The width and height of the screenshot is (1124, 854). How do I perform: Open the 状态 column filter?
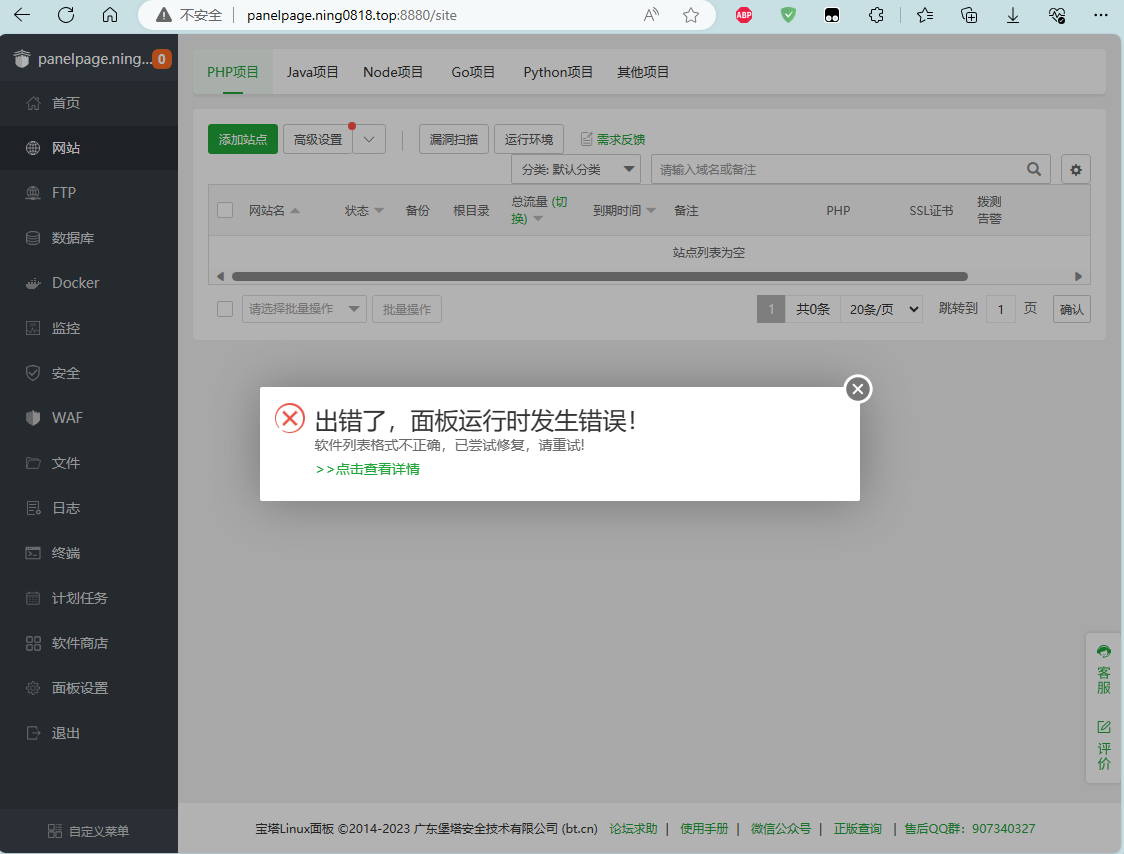pyautogui.click(x=364, y=210)
